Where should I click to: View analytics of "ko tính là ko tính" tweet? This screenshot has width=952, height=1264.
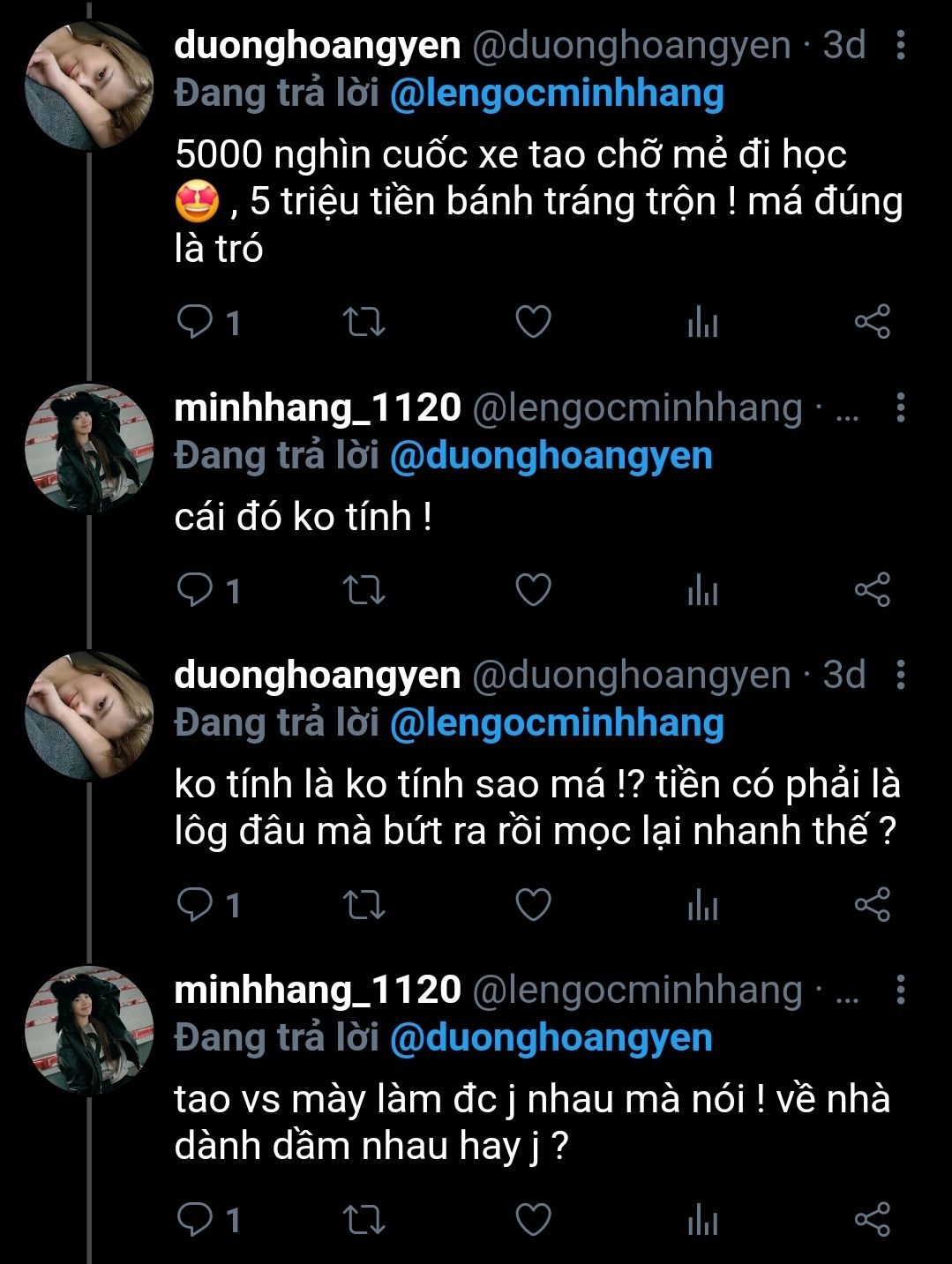(x=702, y=905)
